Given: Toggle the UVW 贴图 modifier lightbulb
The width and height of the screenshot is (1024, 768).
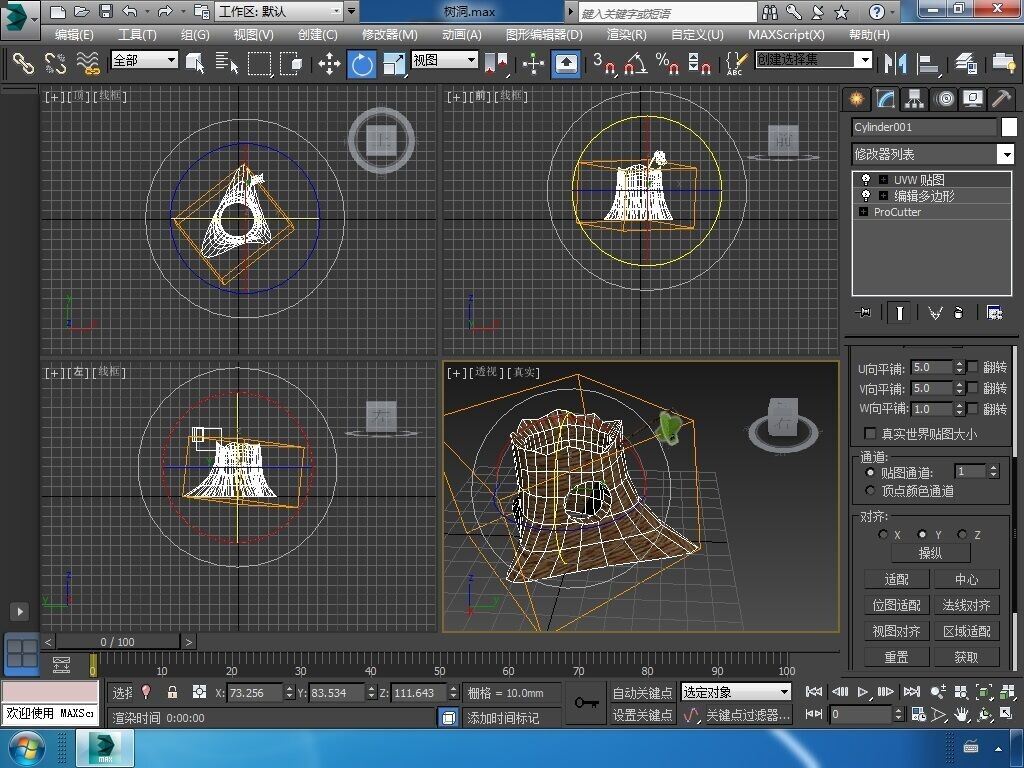Looking at the screenshot, I should 866,180.
